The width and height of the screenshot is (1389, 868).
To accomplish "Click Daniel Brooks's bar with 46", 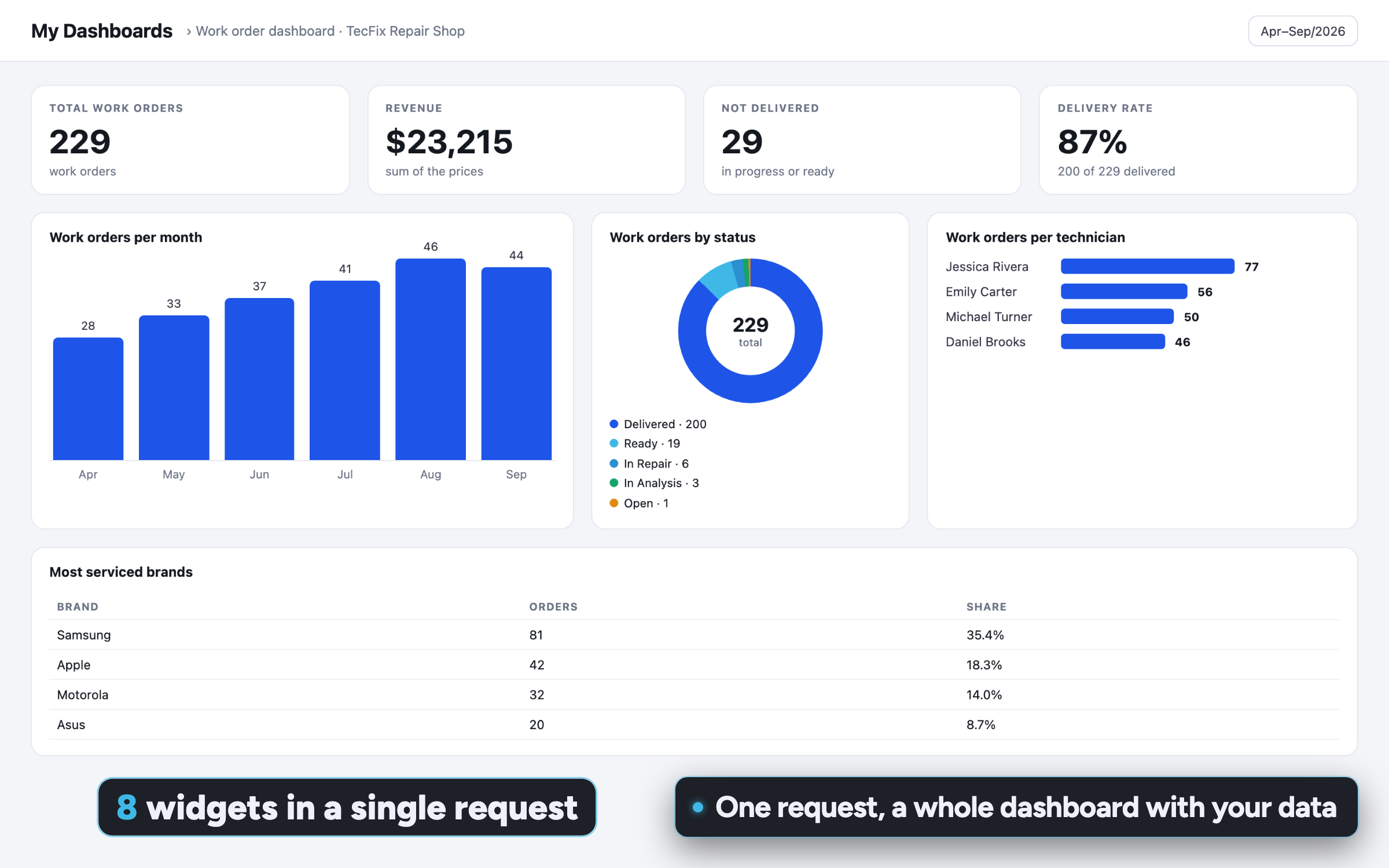I will (x=1112, y=341).
